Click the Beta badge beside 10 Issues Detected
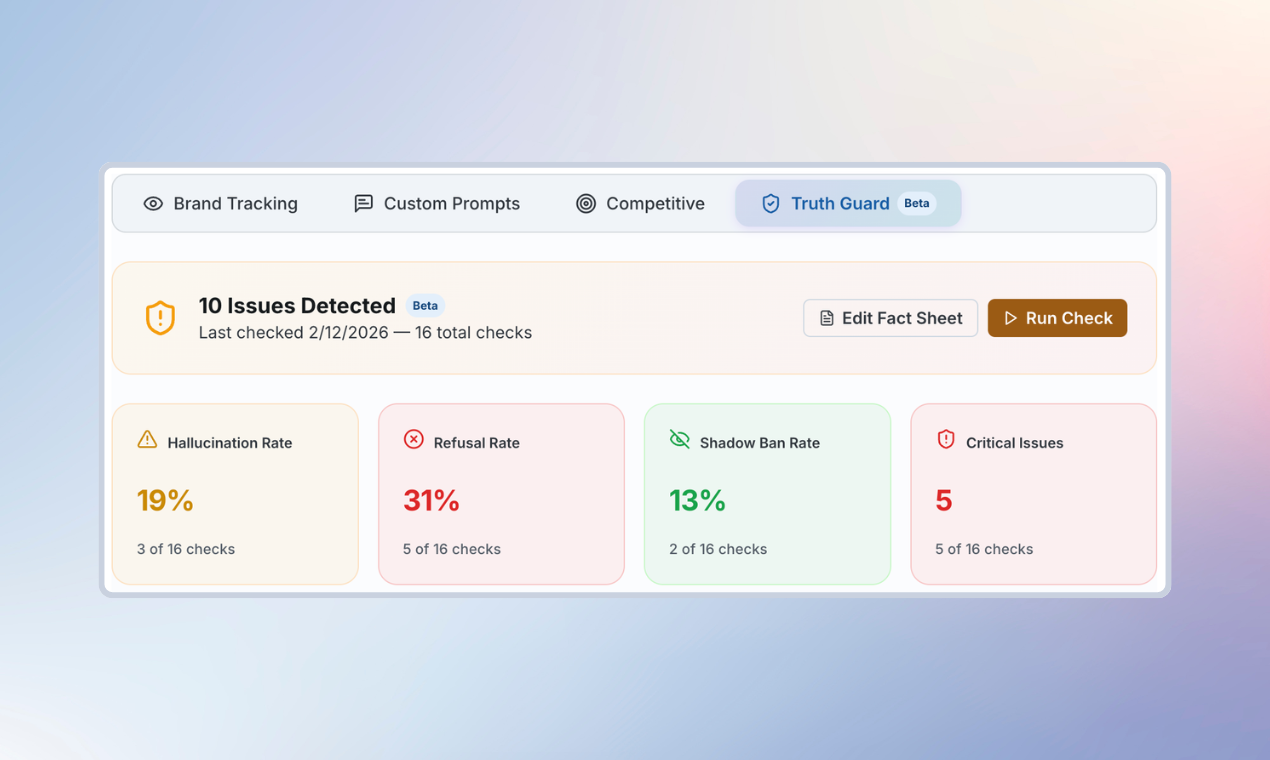 pyautogui.click(x=425, y=305)
